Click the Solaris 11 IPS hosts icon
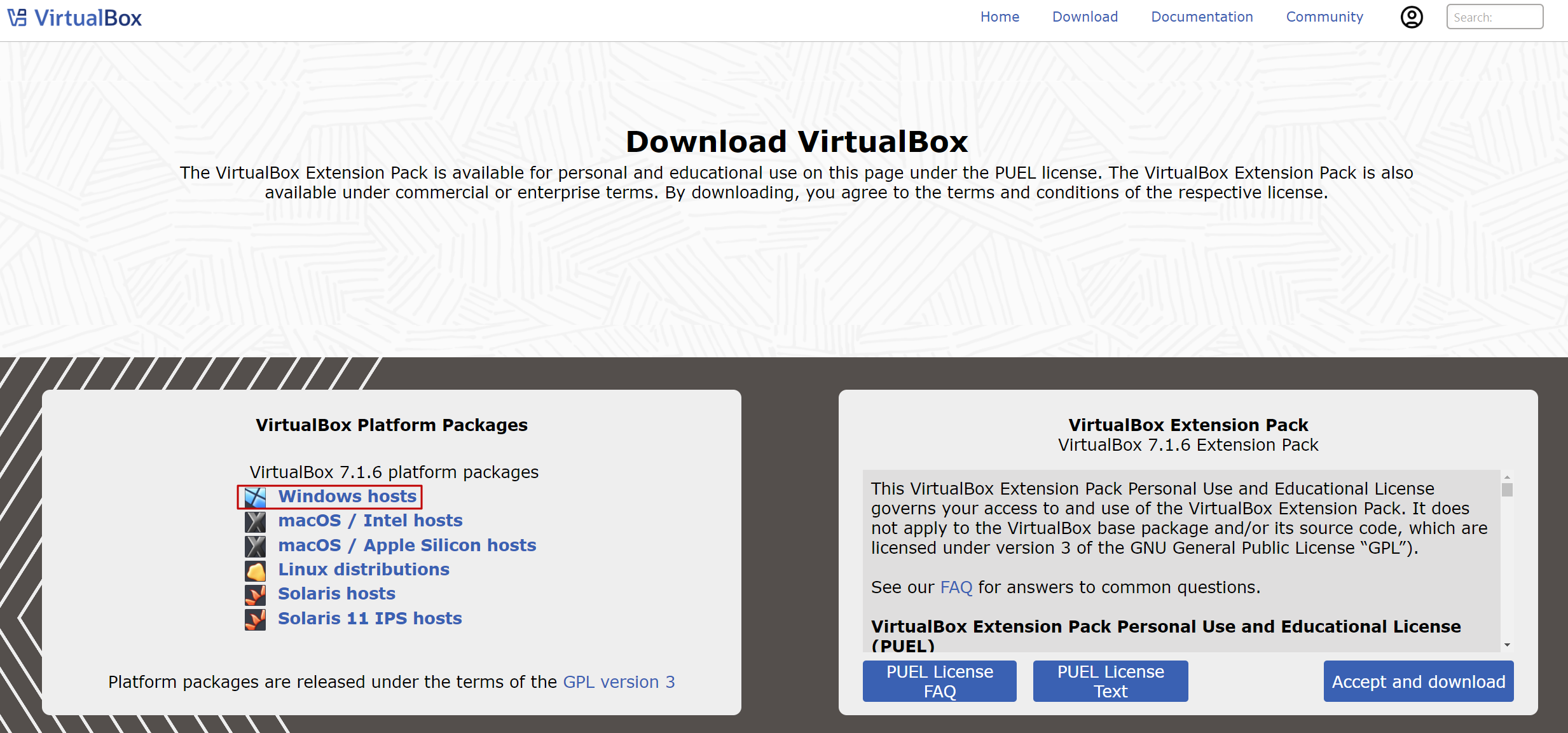The height and width of the screenshot is (733, 1568). 256,619
